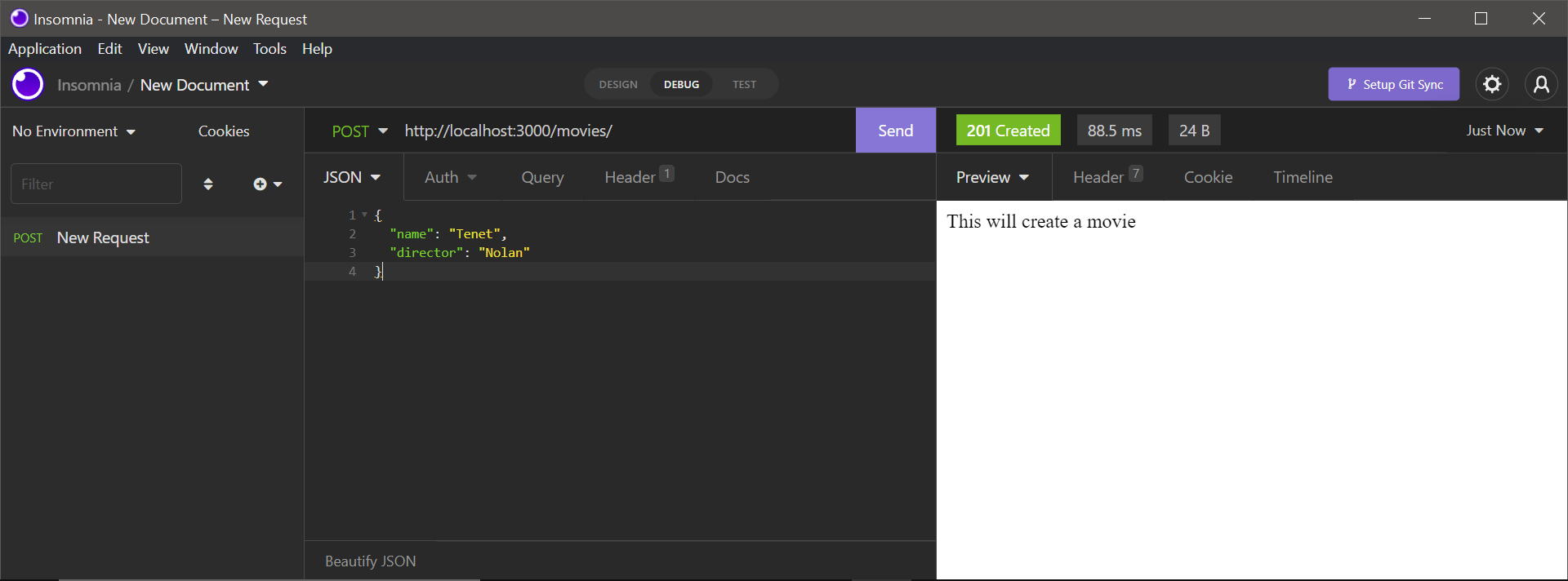Viewport: 1568px width, 581px height.
Task: Open the Tools menu
Action: 269,49
